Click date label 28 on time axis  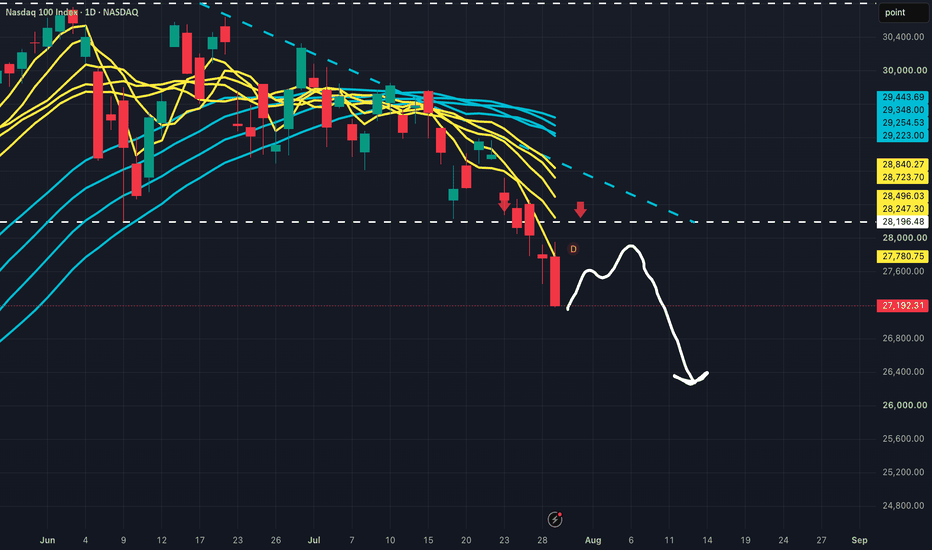542,540
